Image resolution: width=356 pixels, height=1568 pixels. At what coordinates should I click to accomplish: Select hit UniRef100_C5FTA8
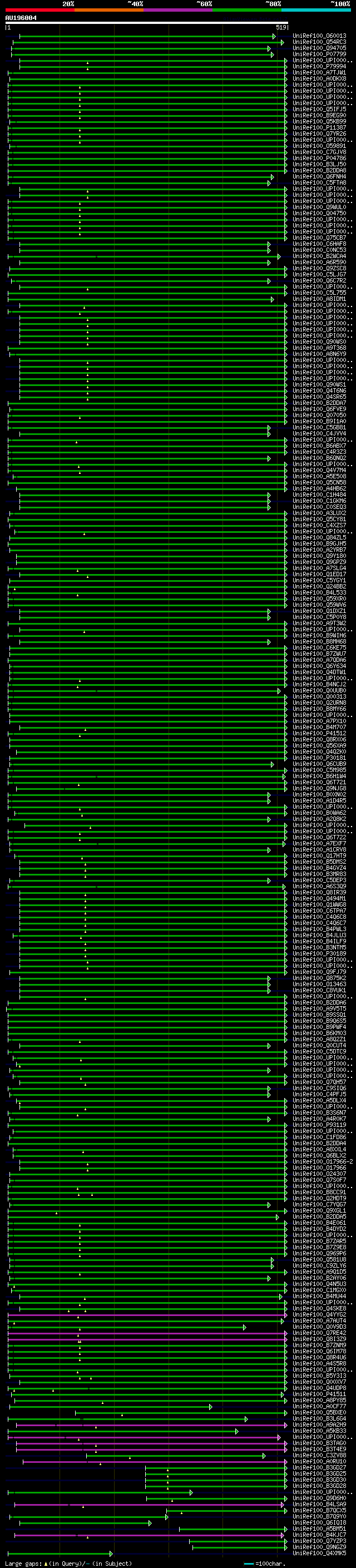click(x=319, y=182)
